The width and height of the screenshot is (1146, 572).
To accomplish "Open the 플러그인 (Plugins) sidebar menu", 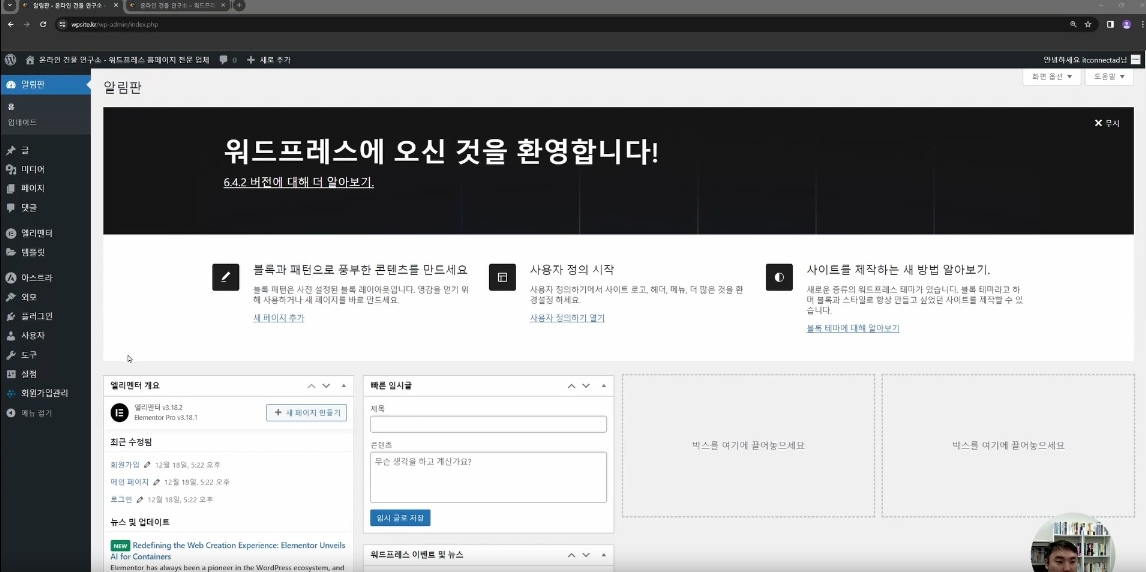I will pyautogui.click(x=36, y=316).
